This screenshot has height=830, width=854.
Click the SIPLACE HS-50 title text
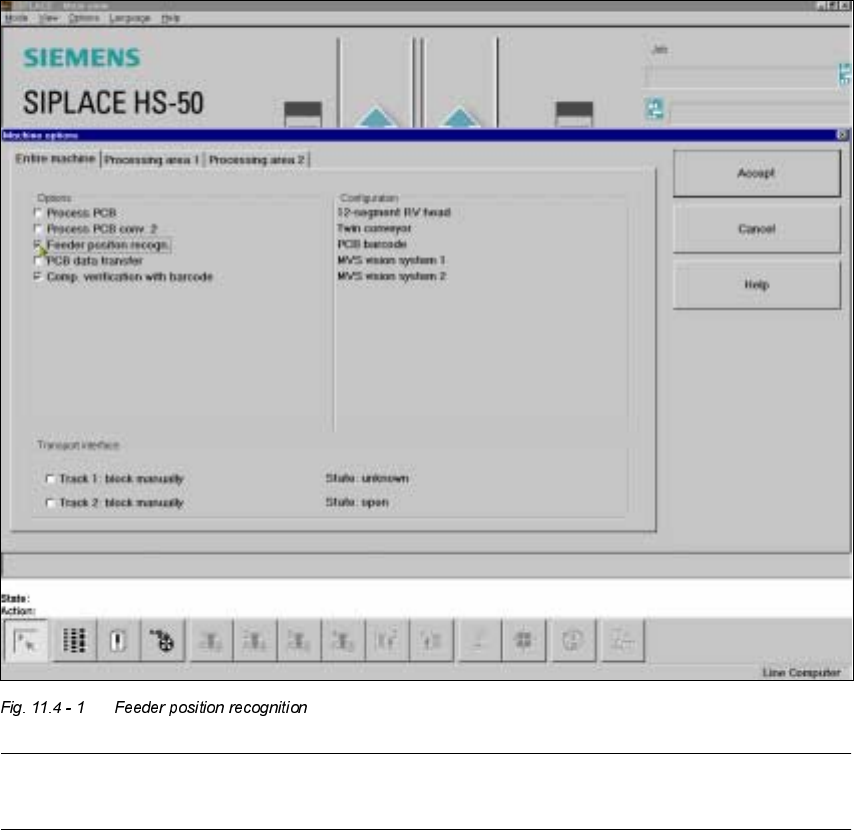(113, 102)
